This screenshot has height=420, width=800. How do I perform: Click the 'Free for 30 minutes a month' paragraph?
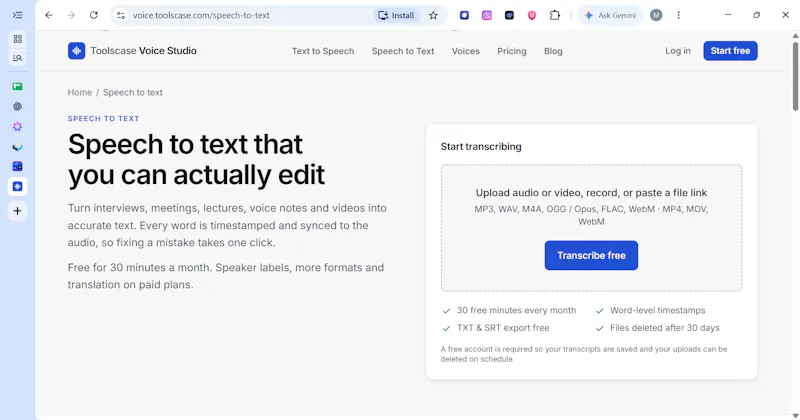point(226,276)
